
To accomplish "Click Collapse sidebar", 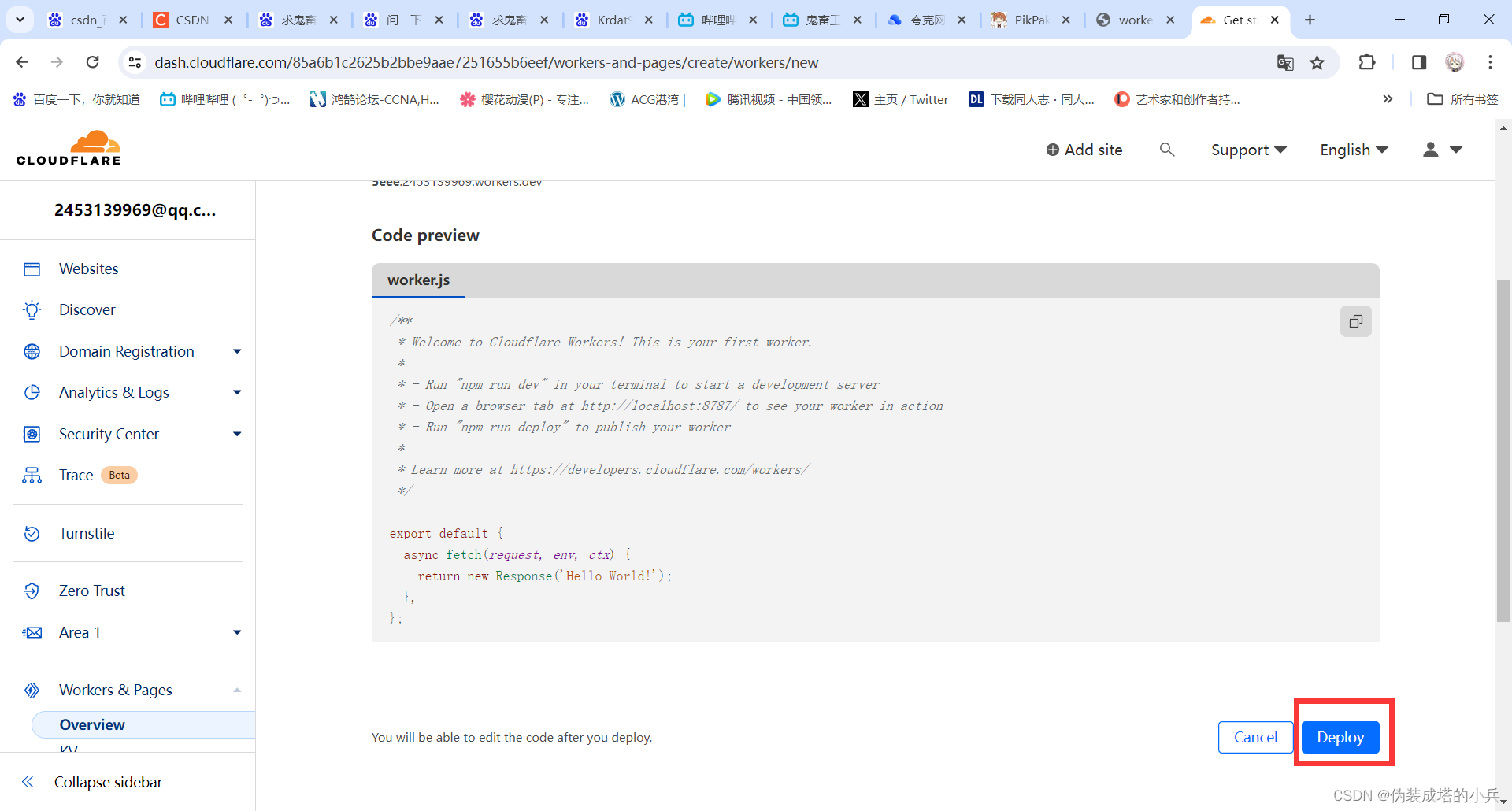I will point(108,782).
